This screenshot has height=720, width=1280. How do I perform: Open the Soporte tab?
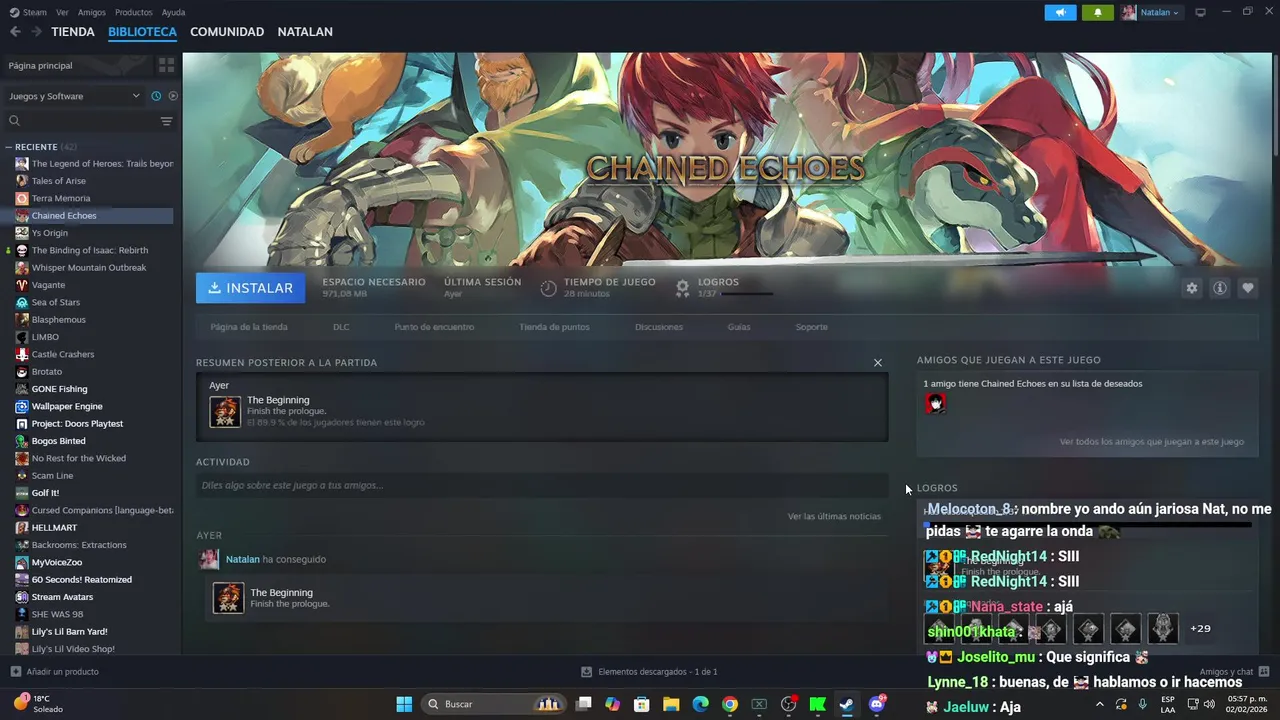click(811, 327)
